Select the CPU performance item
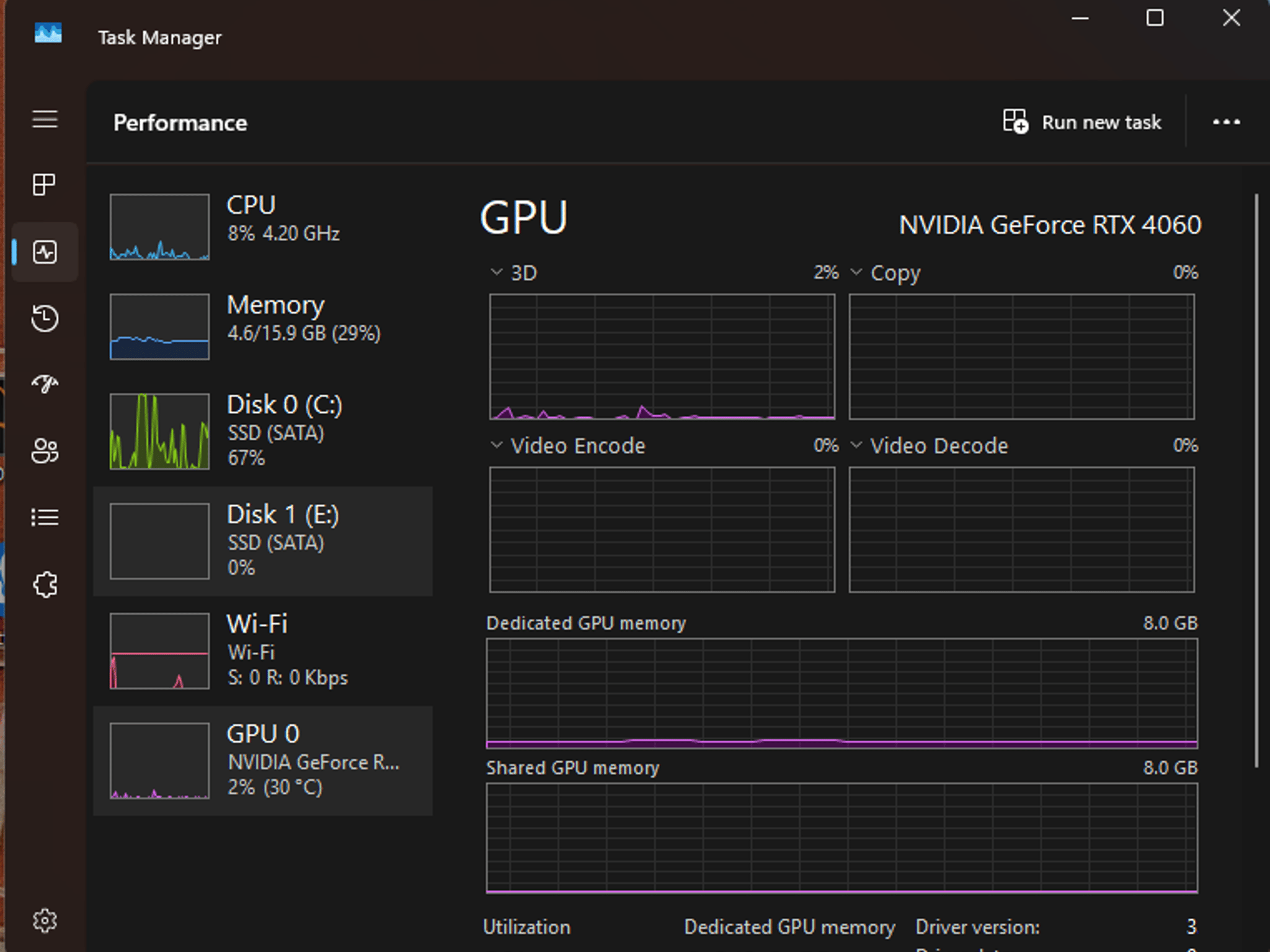Screen dimensions: 1270x952 (263, 226)
